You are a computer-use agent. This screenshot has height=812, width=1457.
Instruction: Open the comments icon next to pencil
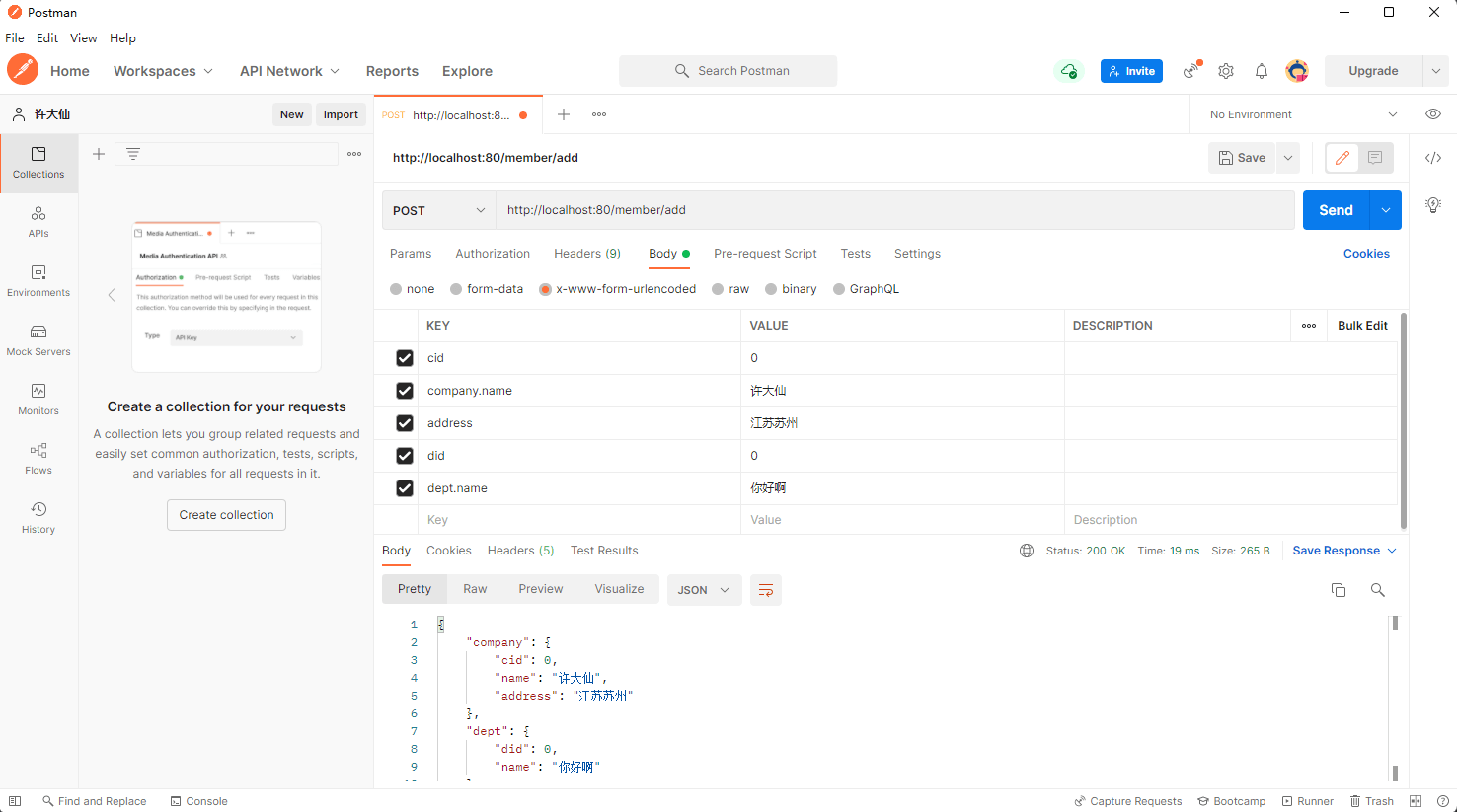[x=1375, y=158]
